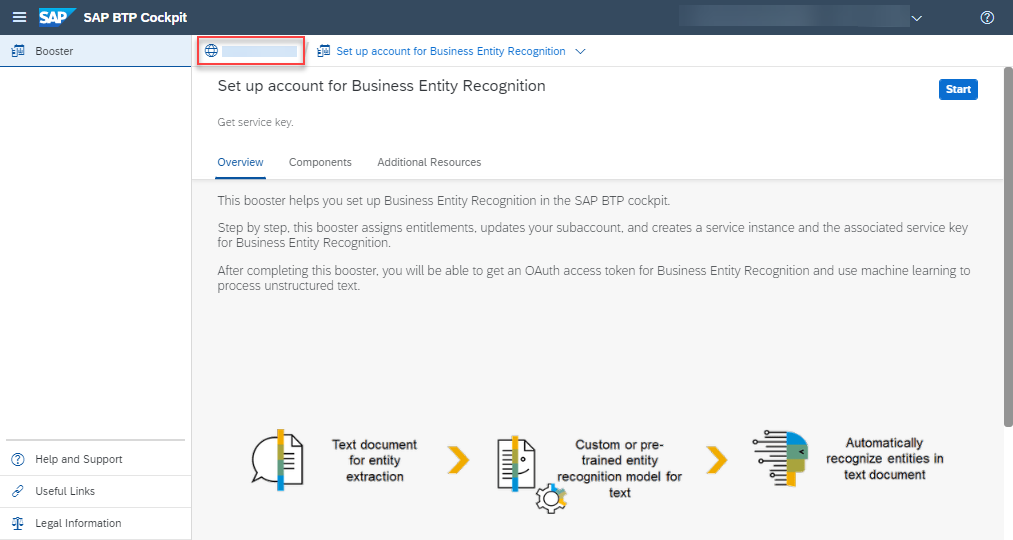This screenshot has height=540, width=1013.
Task: Click 'Custom or pre-trained entity recognition model' label
Action: tap(620, 468)
